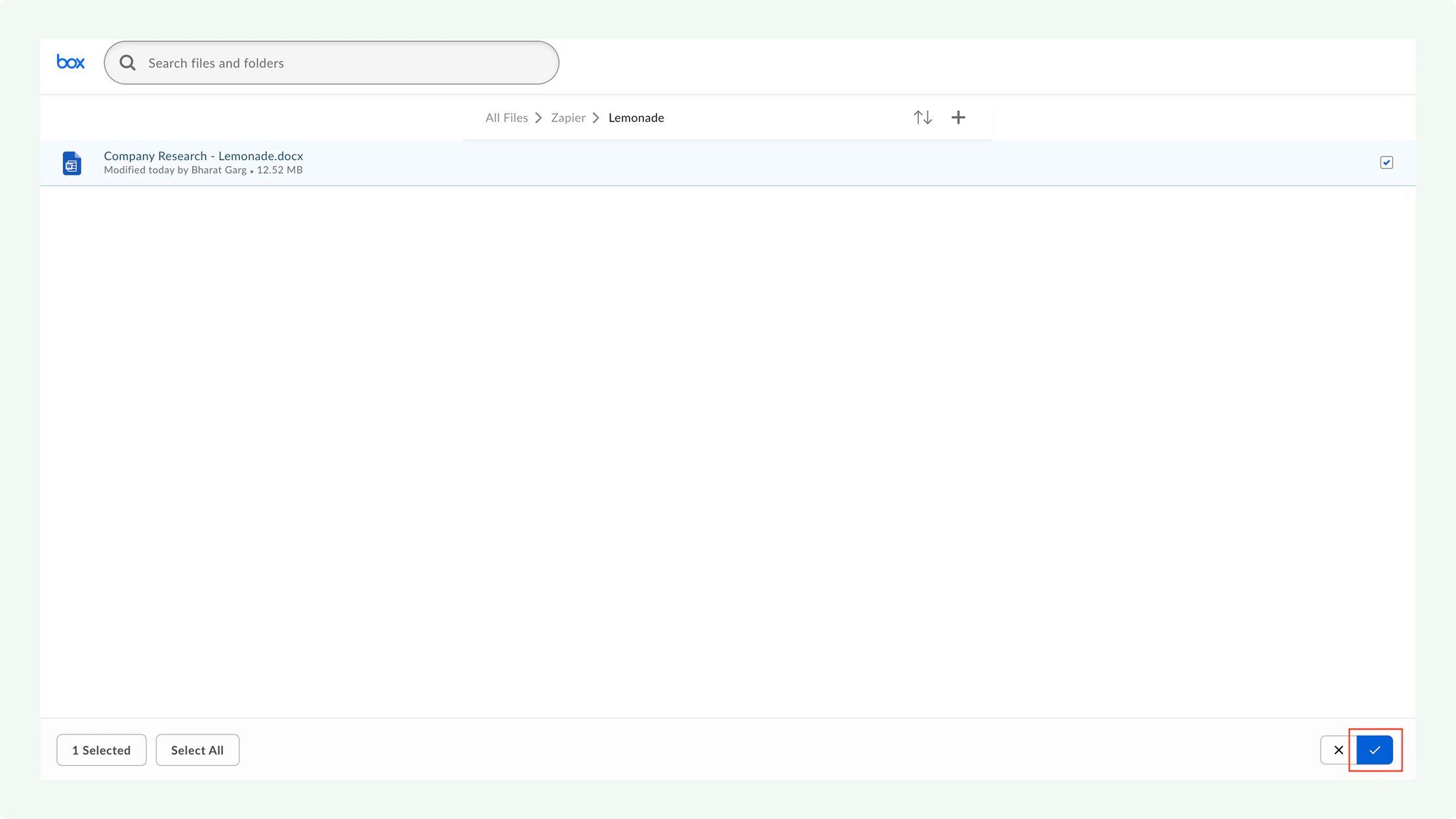Uncheck the Company Research - Lemonade.docx checkbox

click(x=1386, y=162)
